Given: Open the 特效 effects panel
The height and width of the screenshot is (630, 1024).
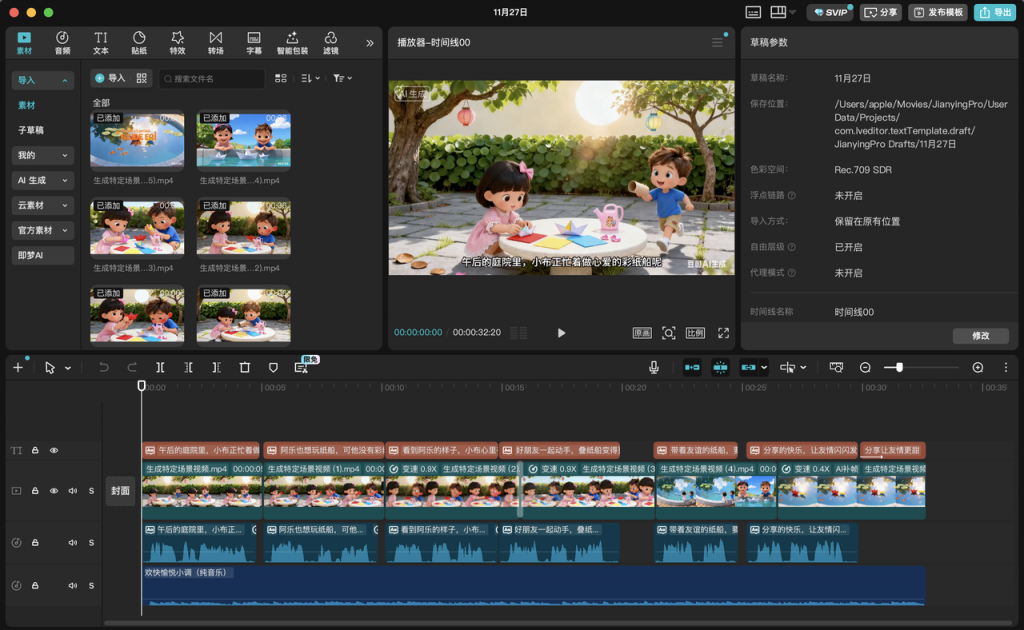Looking at the screenshot, I should [x=177, y=42].
